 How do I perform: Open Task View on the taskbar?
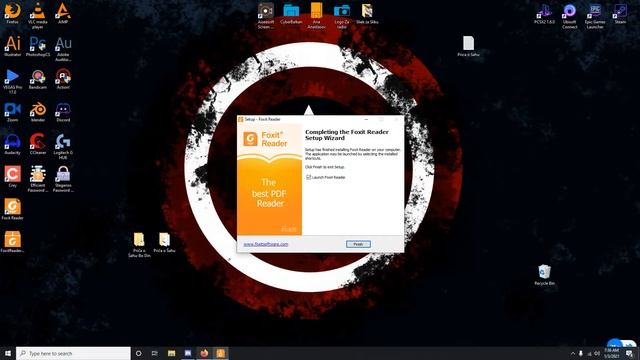pos(155,353)
